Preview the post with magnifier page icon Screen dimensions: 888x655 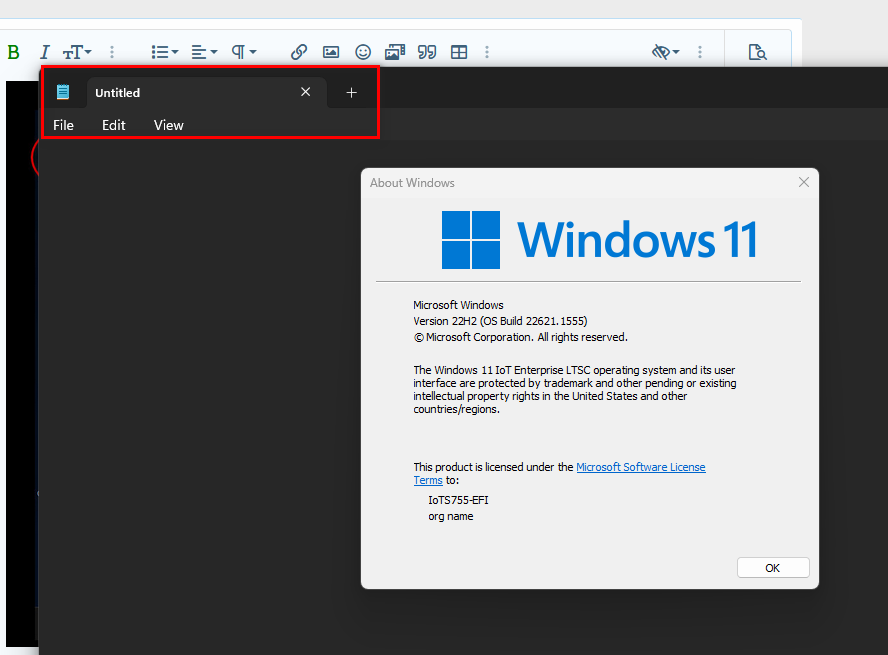pyautogui.click(x=757, y=52)
